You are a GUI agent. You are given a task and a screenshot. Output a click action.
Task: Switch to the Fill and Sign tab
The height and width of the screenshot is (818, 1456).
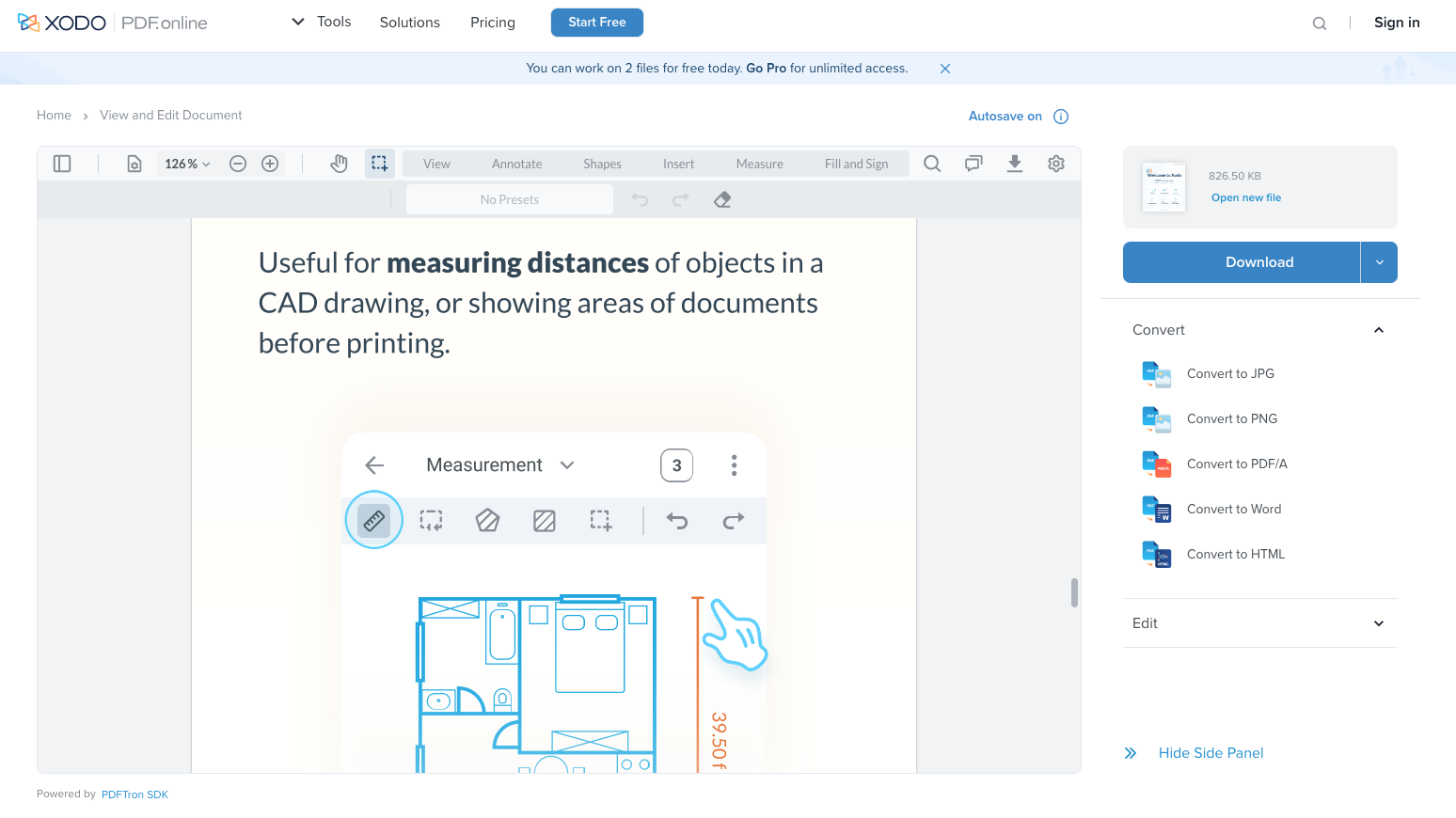pos(856,164)
